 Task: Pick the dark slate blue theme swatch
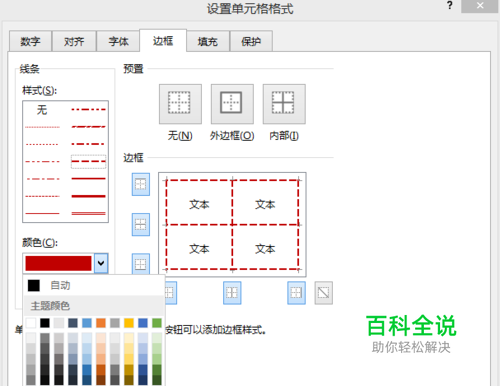[73, 323]
